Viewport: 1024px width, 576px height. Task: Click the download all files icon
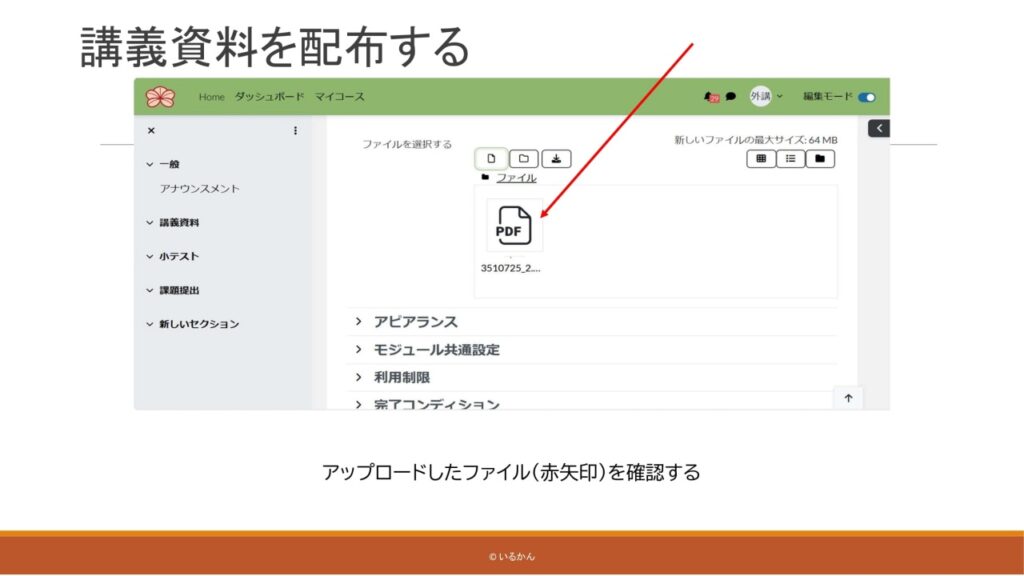pyautogui.click(x=555, y=159)
